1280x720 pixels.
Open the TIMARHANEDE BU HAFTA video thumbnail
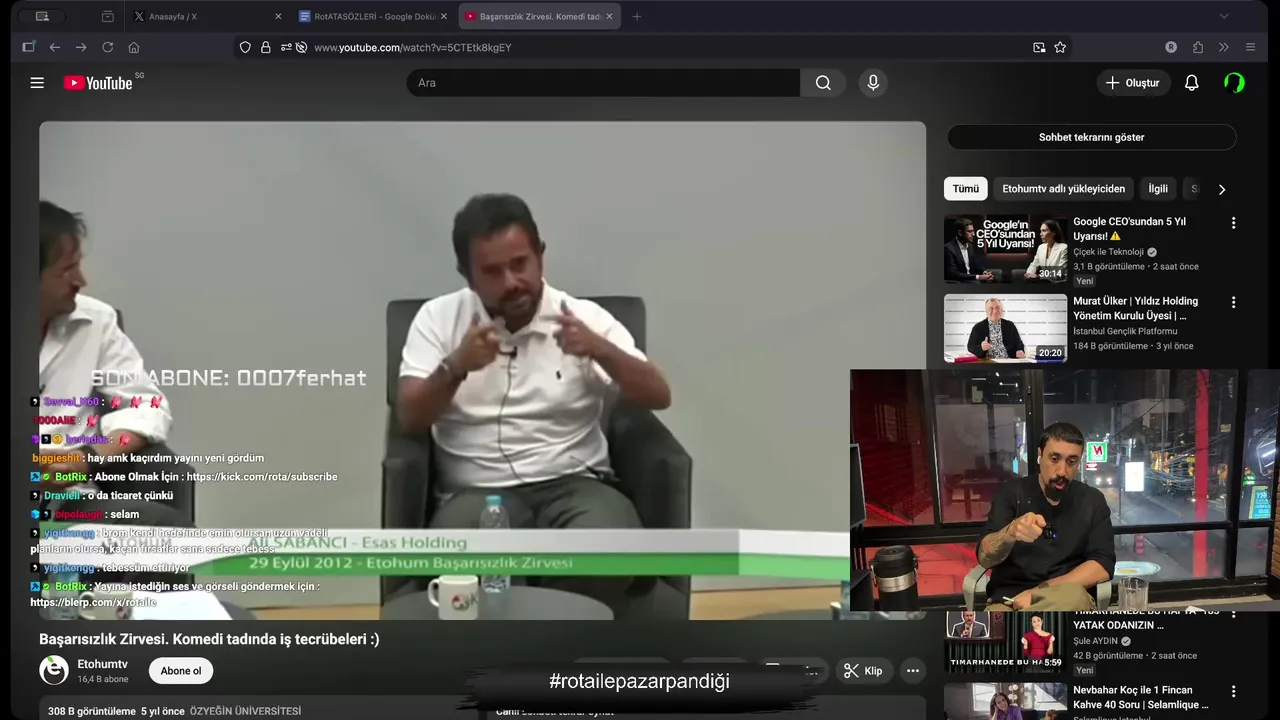(1005, 642)
